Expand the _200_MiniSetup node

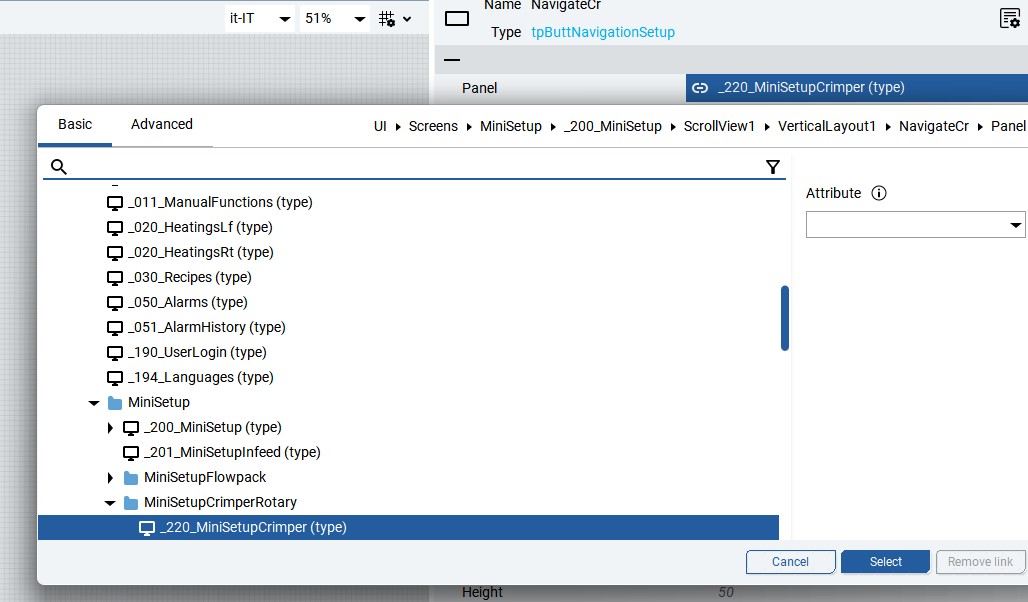[110, 428]
